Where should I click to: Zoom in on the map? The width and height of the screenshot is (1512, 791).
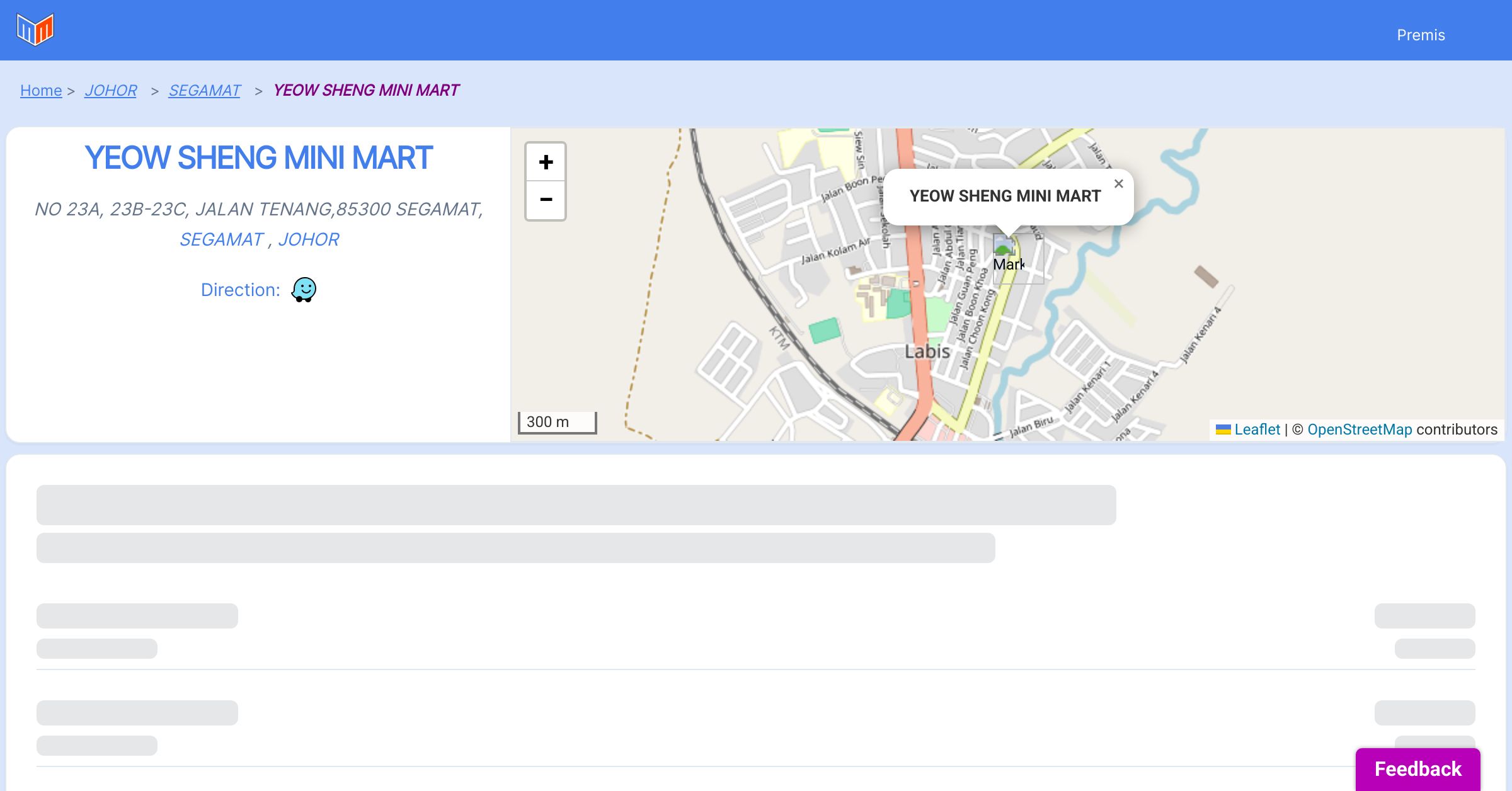click(546, 162)
